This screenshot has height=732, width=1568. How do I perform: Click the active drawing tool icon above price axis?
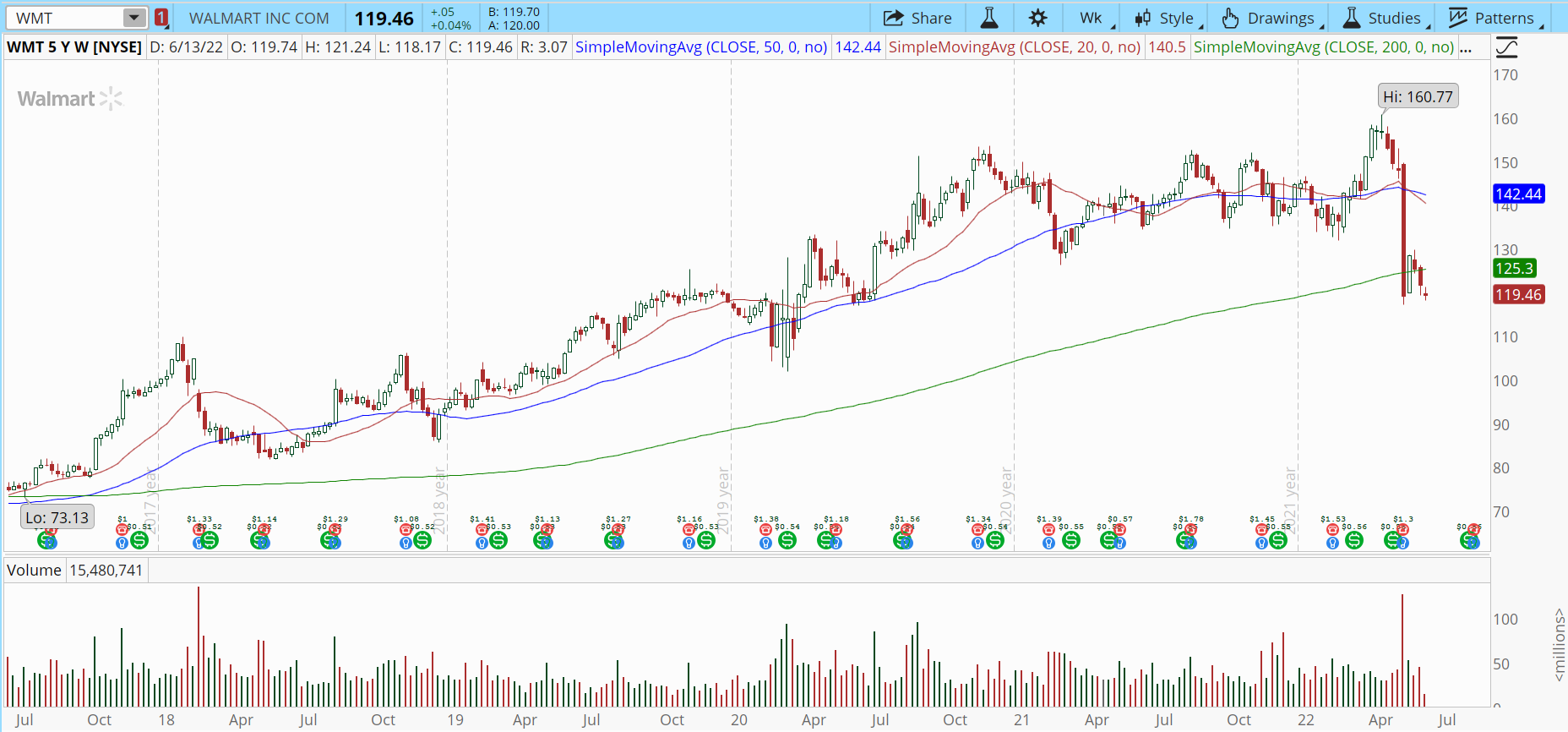(1506, 47)
